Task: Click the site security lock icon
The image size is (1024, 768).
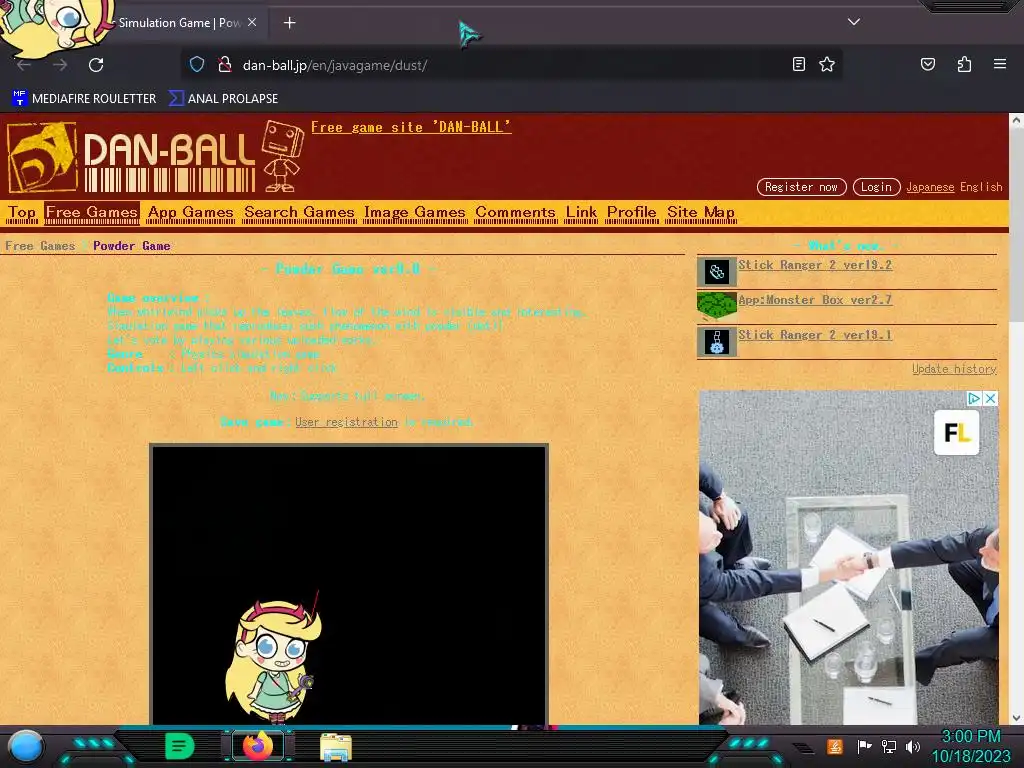Action: point(225,65)
